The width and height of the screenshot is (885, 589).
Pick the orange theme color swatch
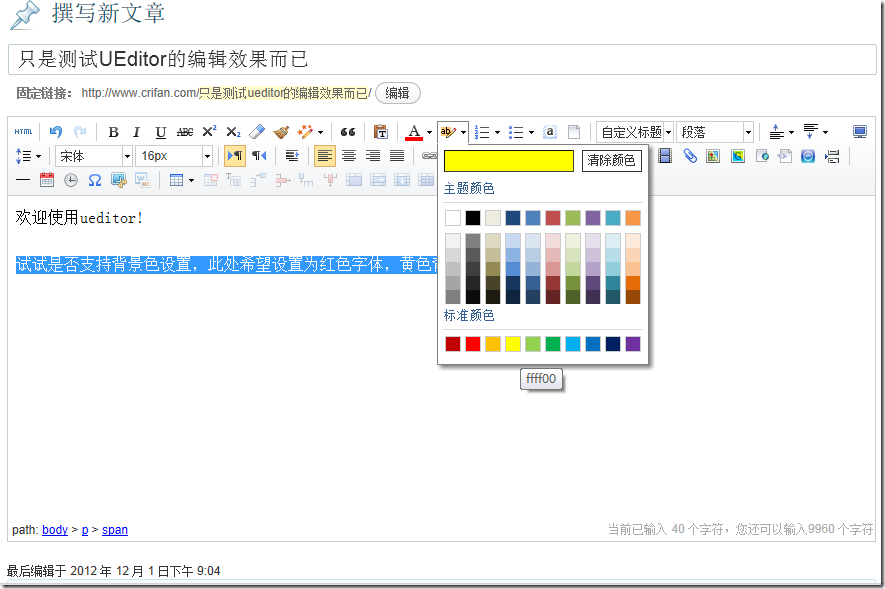click(x=633, y=218)
